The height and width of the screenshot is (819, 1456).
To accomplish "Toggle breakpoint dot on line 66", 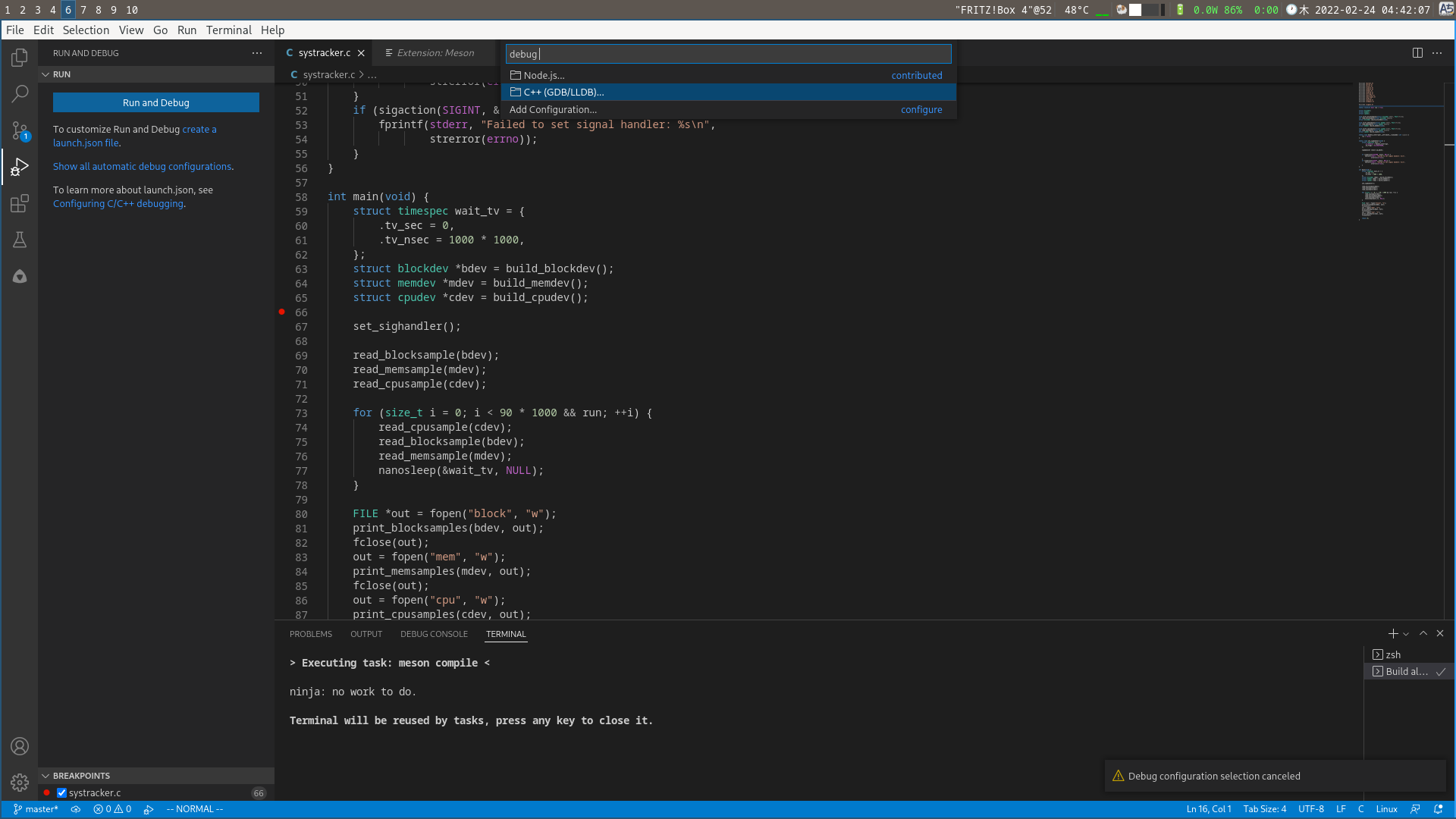I will [282, 312].
